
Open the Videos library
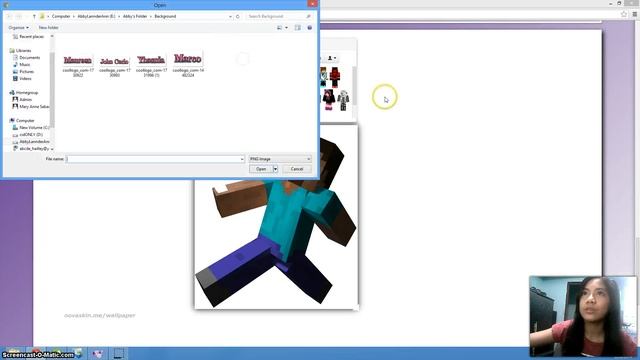(22, 78)
